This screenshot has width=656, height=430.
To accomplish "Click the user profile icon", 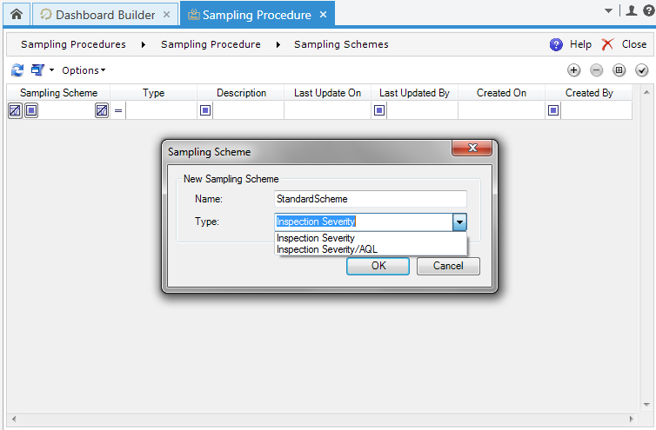I will (x=631, y=10).
